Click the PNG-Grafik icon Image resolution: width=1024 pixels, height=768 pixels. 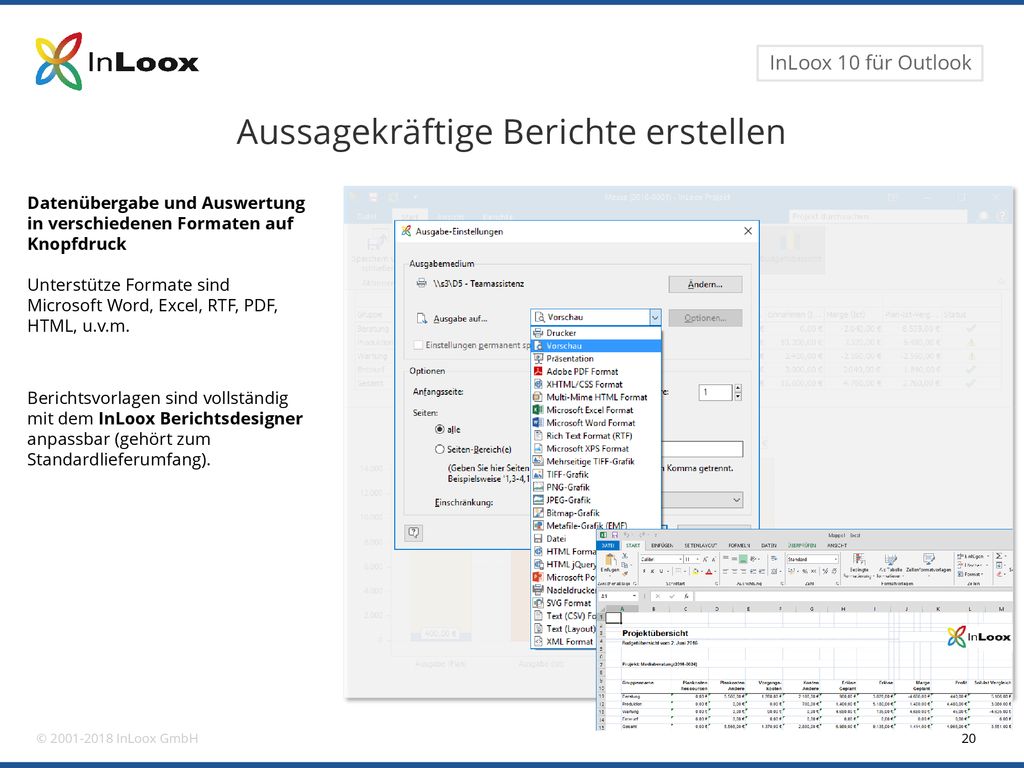point(538,487)
